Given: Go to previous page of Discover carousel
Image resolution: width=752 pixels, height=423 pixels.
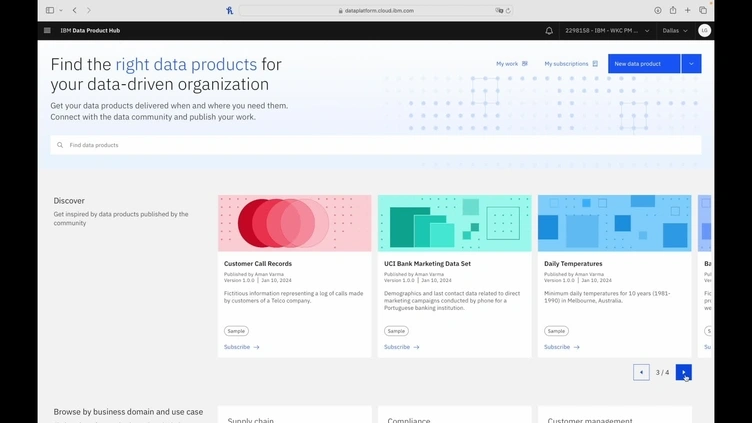Looking at the screenshot, I should point(641,372).
